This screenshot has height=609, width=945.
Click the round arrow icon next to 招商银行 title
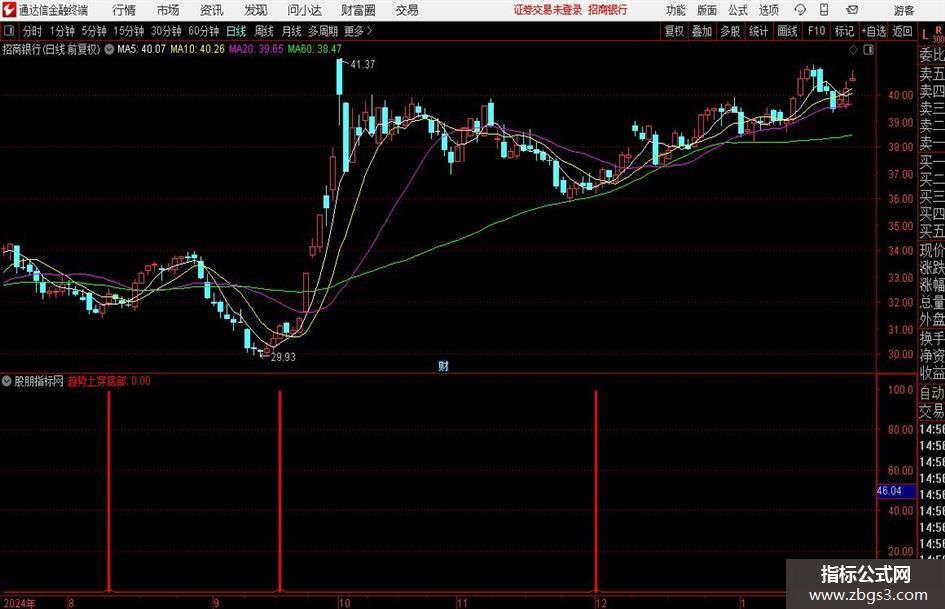[x=109, y=49]
